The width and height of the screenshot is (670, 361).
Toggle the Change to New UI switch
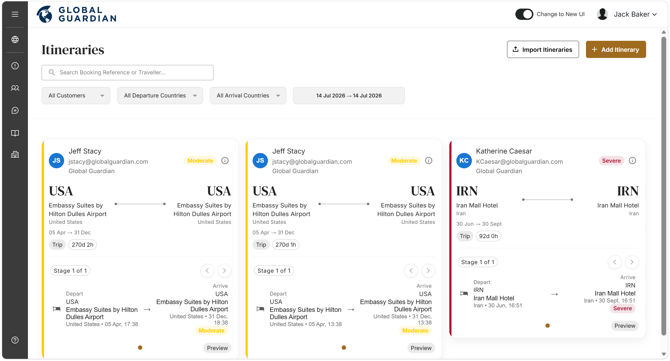[524, 14]
